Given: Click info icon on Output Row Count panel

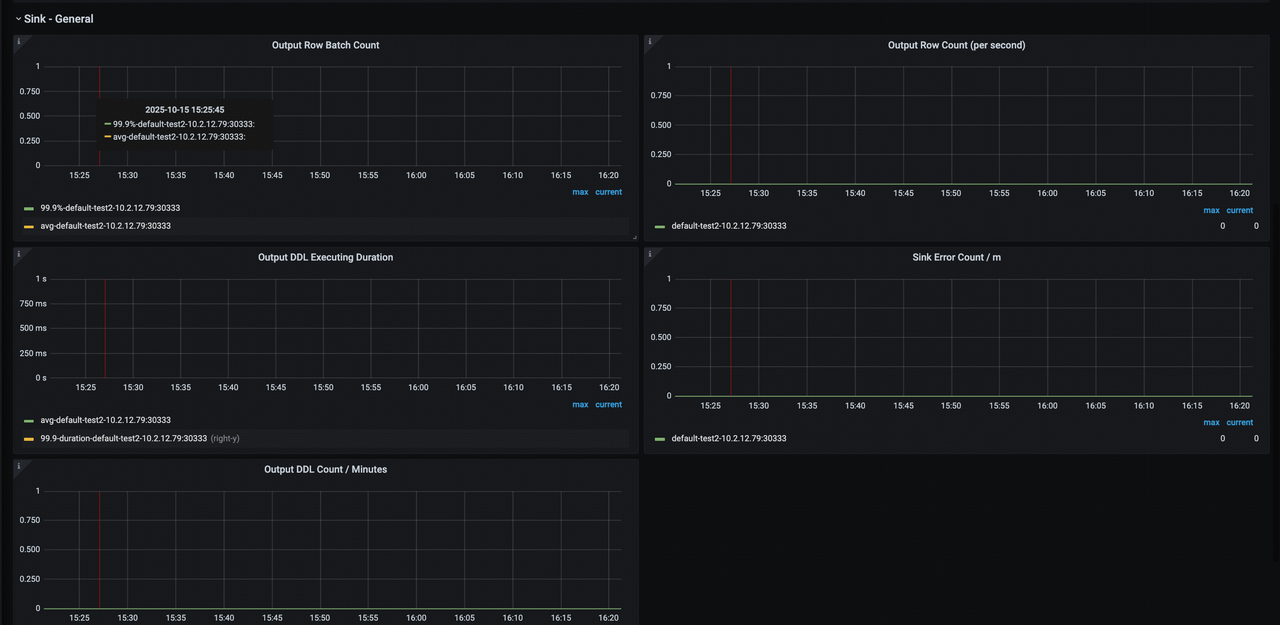Looking at the screenshot, I should [650, 42].
